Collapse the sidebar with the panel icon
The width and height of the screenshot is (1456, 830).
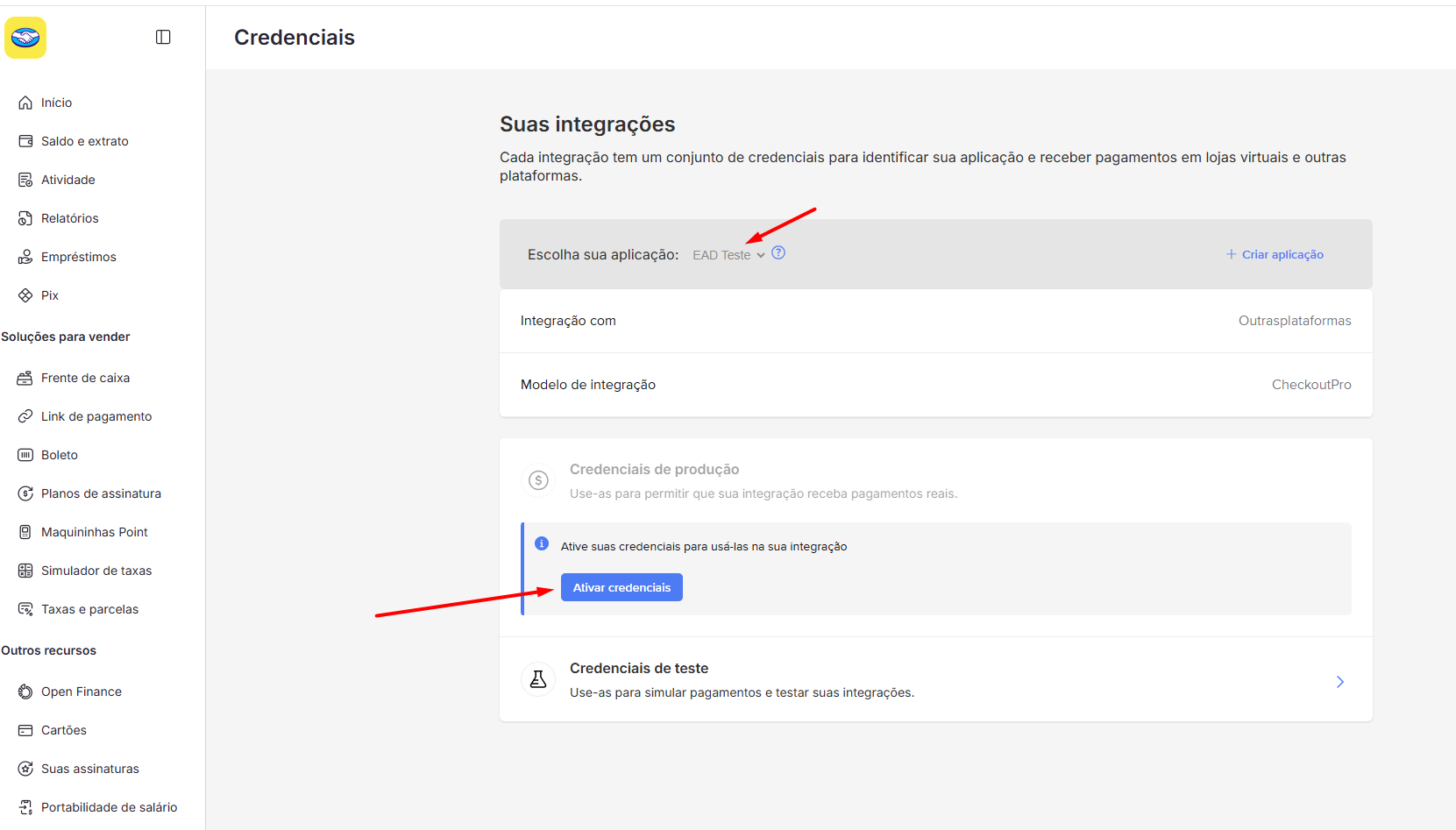pyautogui.click(x=163, y=37)
